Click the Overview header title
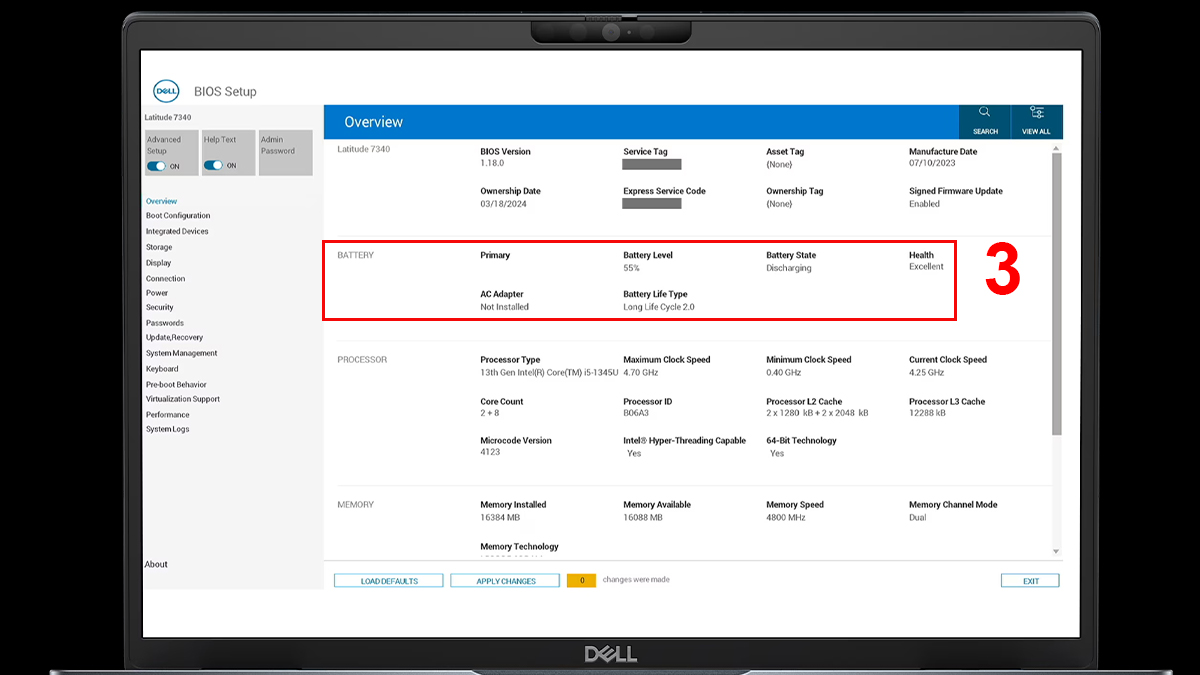The width and height of the screenshot is (1200, 675). (x=374, y=122)
